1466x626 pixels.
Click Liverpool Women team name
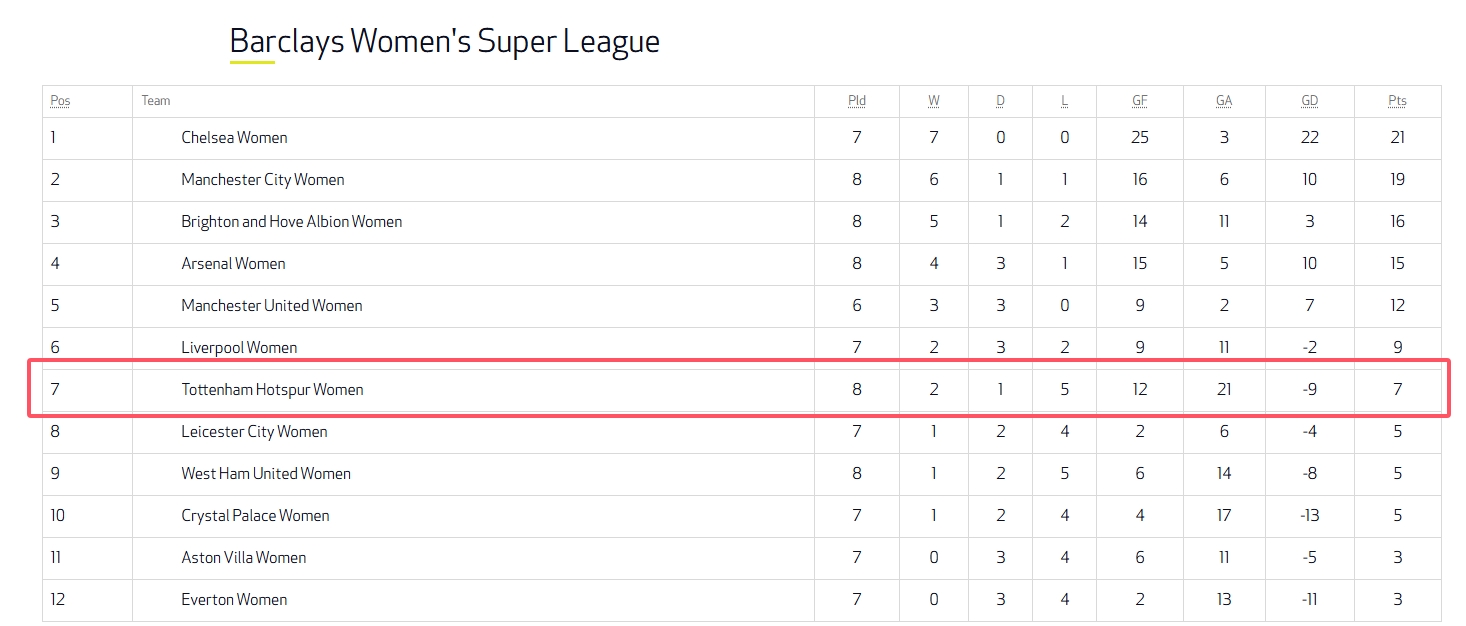[239, 348]
